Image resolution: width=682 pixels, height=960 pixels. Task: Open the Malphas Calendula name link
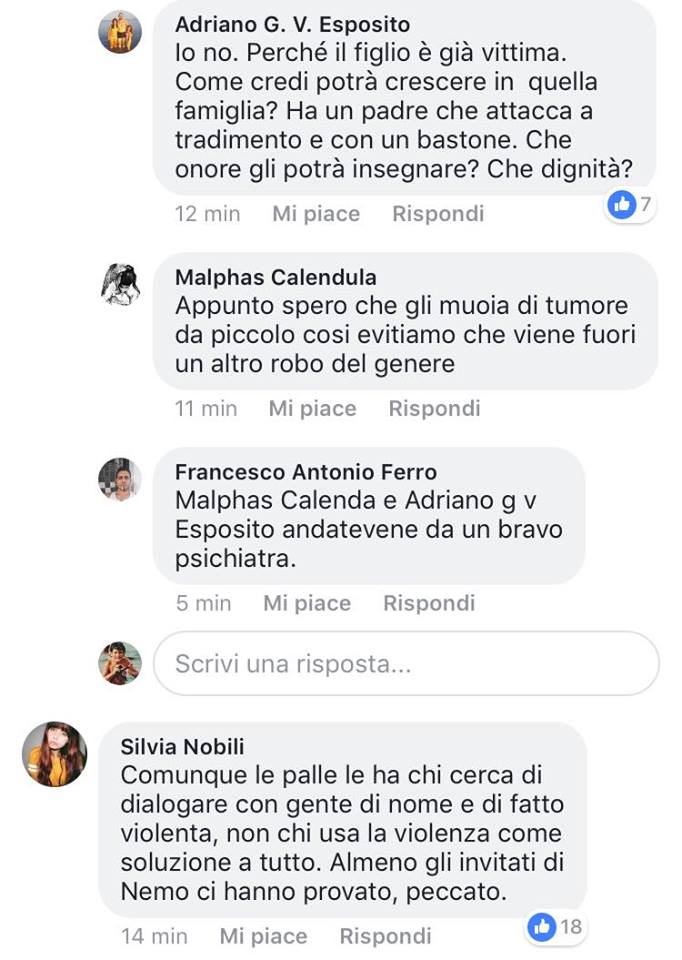point(275,277)
